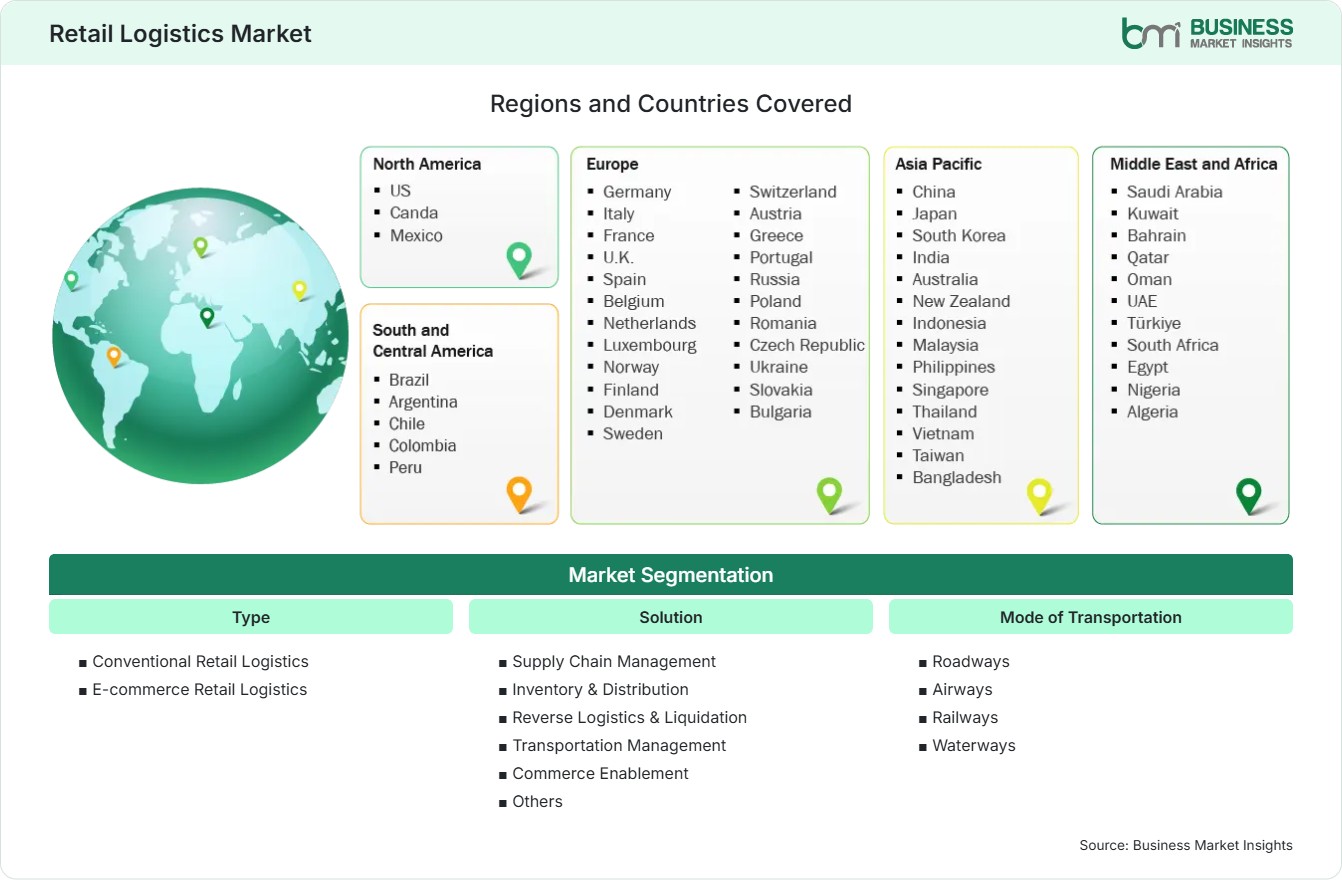Click the light green pin in Europe card

pos(829,494)
